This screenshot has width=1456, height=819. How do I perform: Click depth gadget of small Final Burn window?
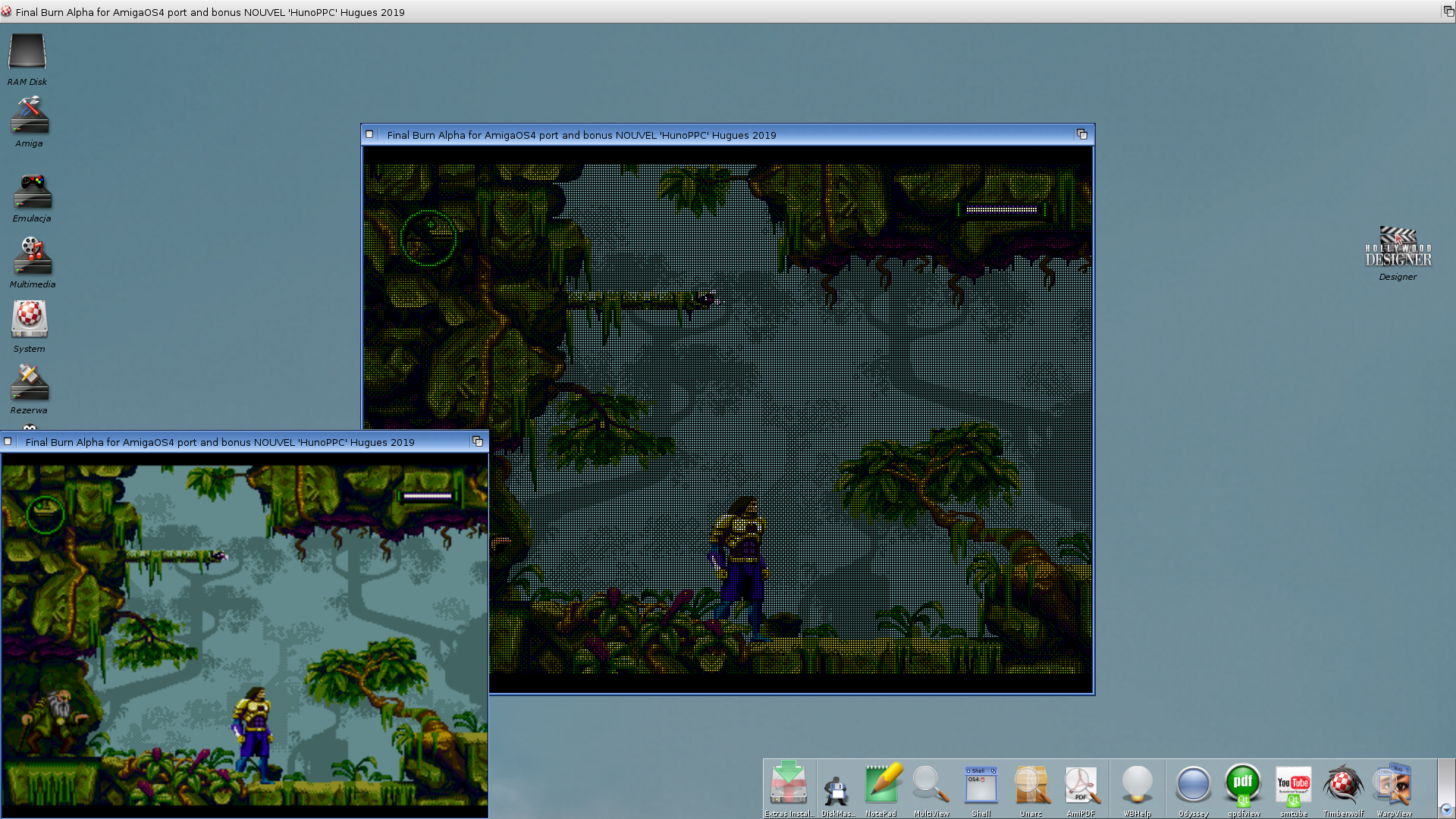coord(478,441)
